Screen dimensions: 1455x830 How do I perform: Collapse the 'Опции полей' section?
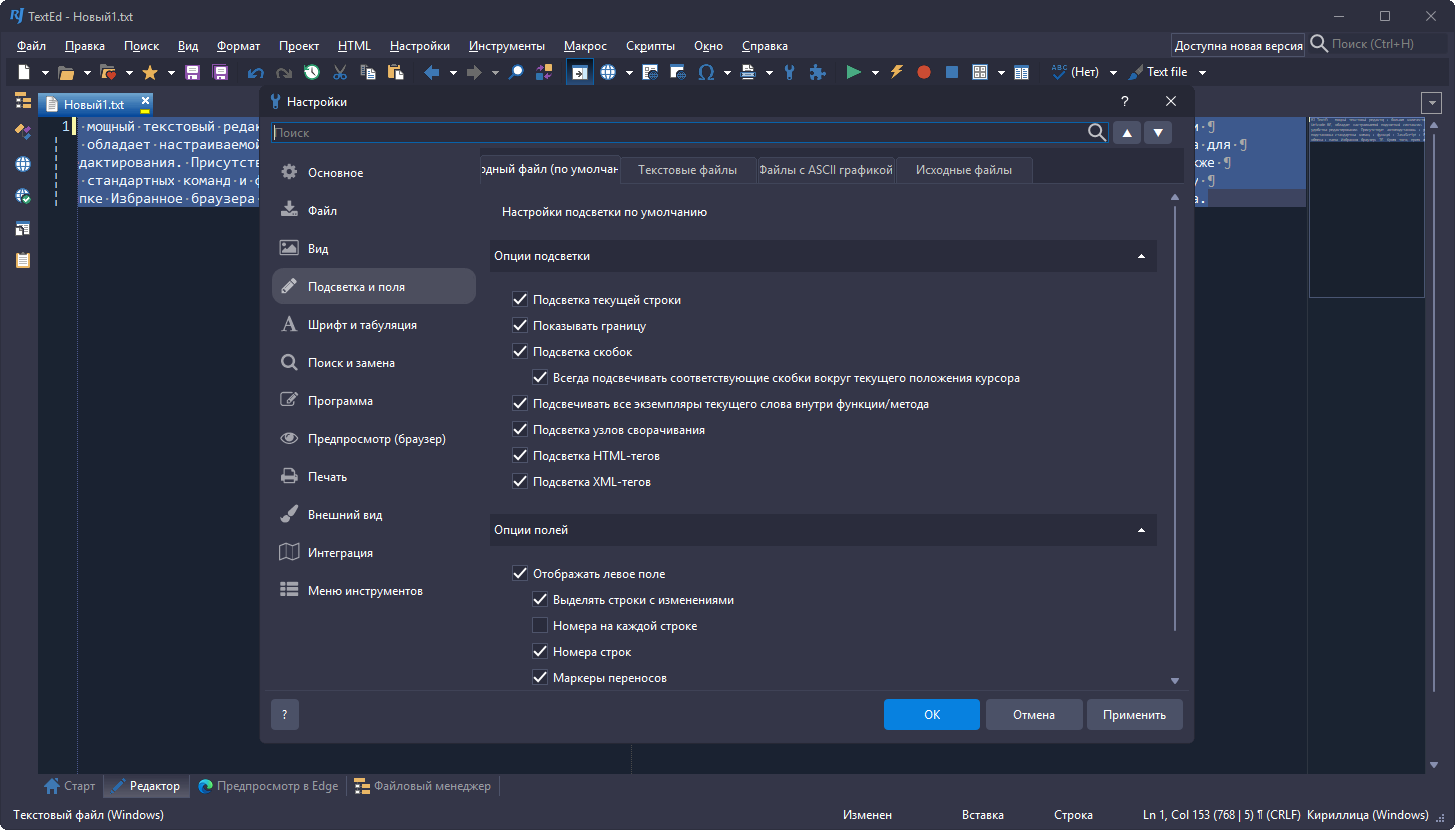[1141, 530]
